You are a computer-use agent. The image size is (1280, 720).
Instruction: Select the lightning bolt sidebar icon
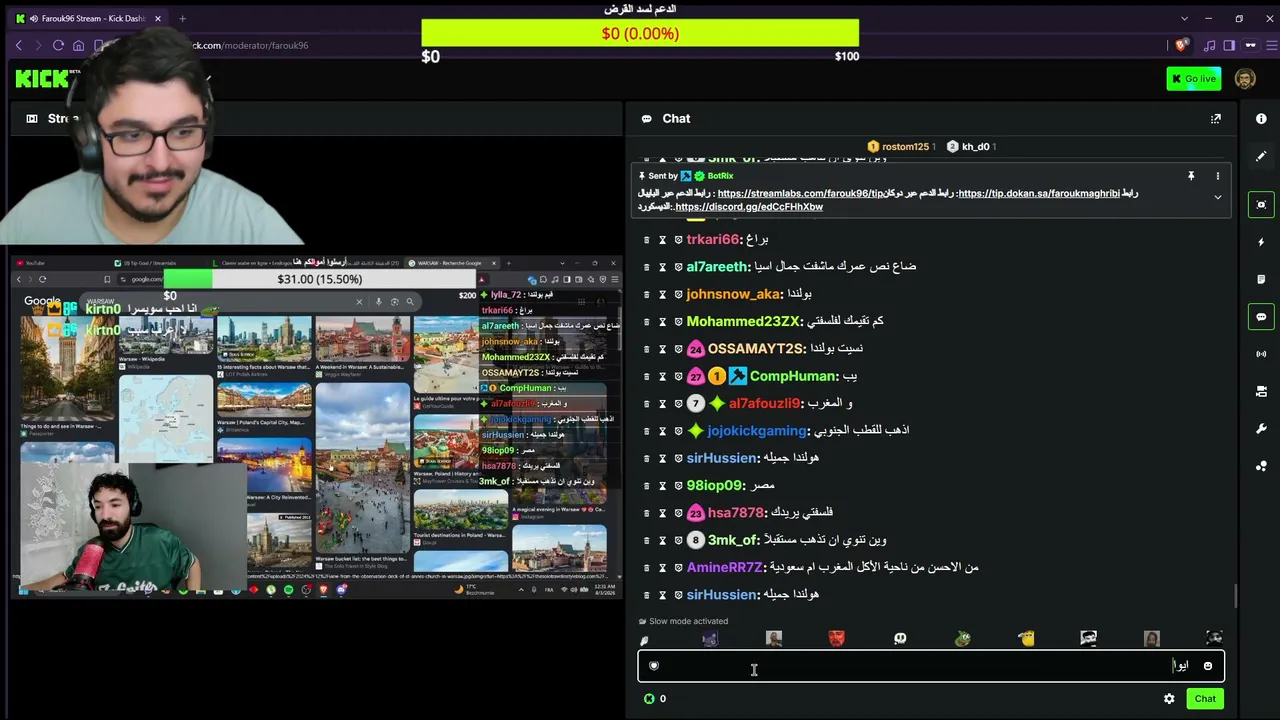[x=1261, y=242]
